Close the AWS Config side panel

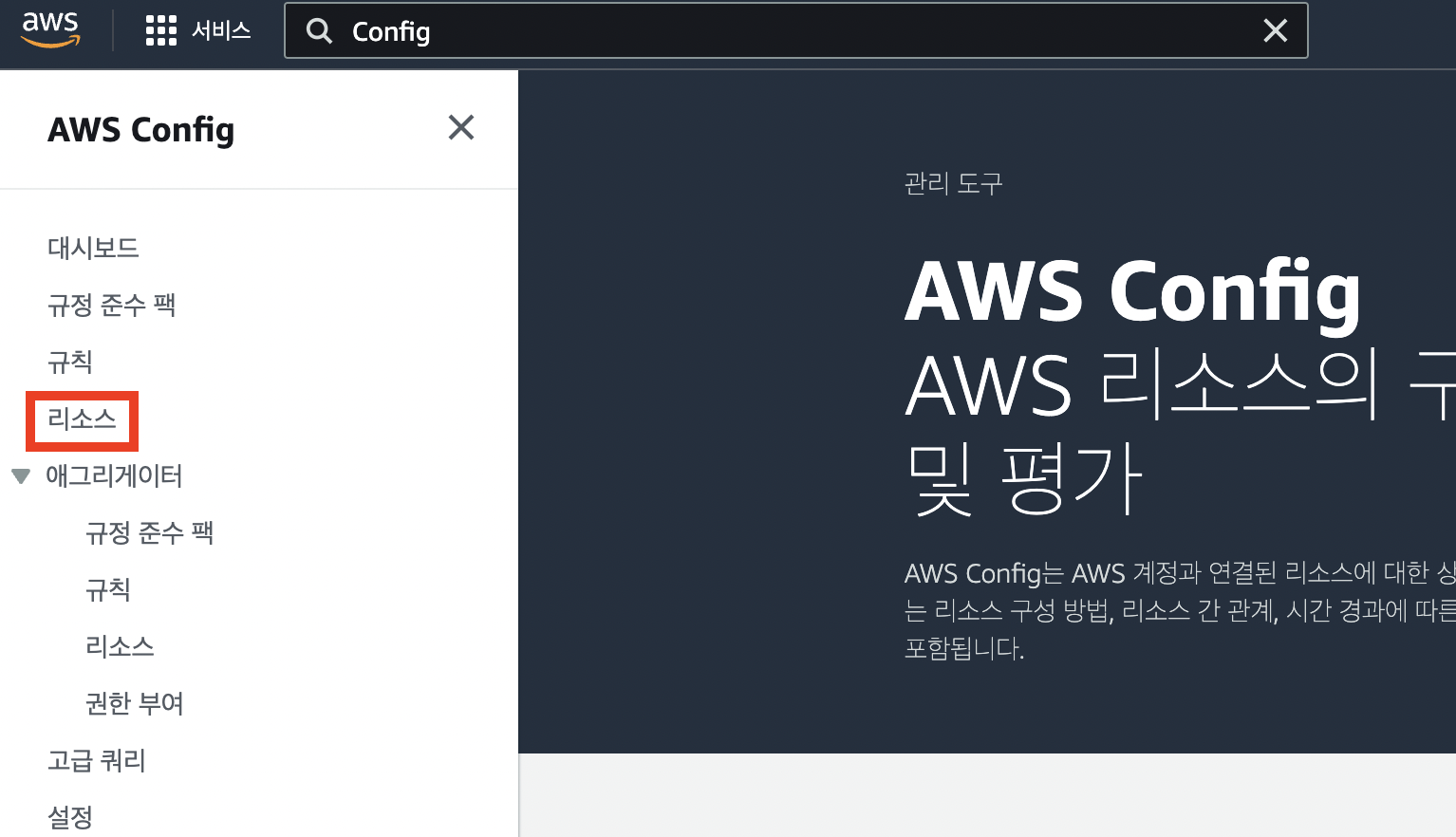(x=461, y=127)
